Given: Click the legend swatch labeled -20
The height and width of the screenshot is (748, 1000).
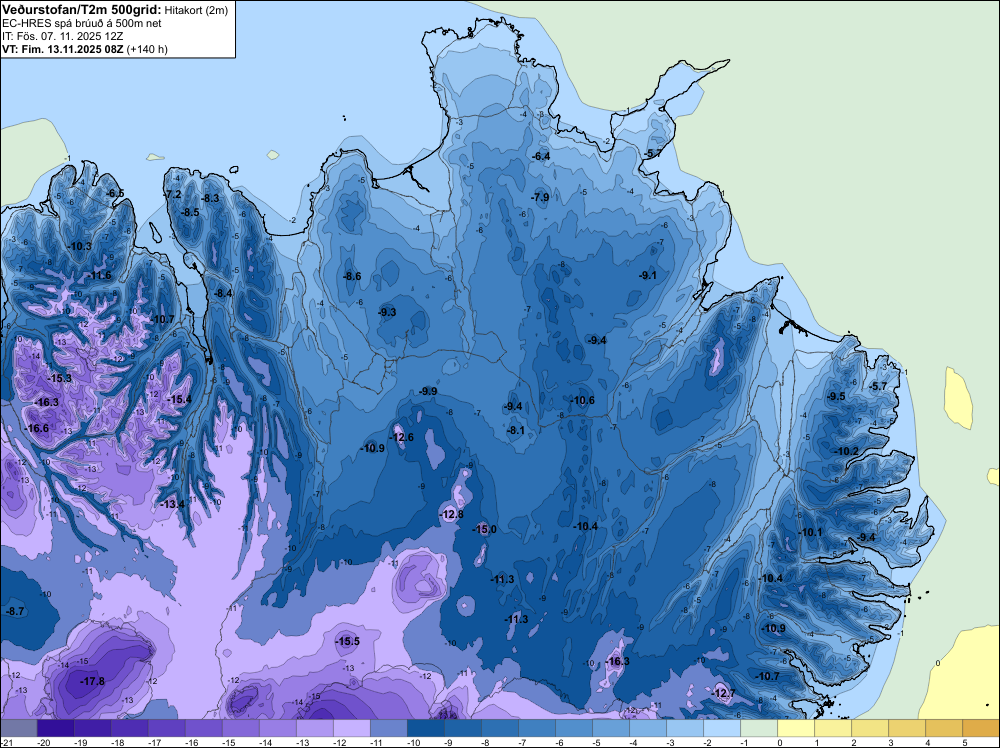Looking at the screenshot, I should click(55, 728).
